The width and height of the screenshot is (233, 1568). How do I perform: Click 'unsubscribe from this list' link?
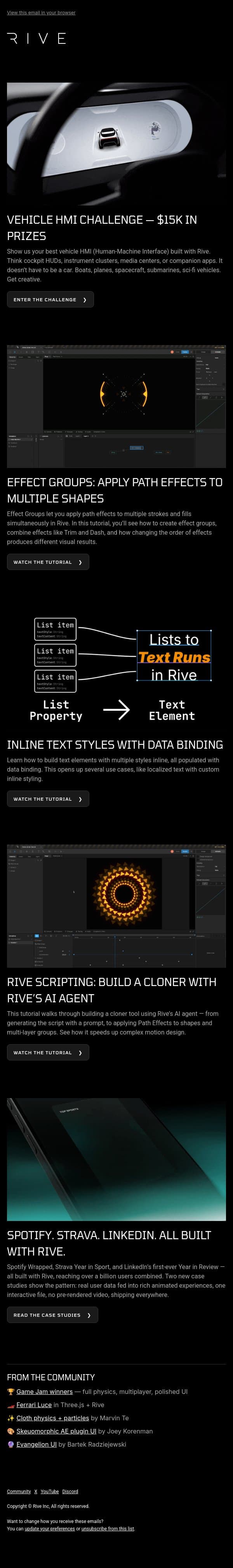pos(107,1528)
